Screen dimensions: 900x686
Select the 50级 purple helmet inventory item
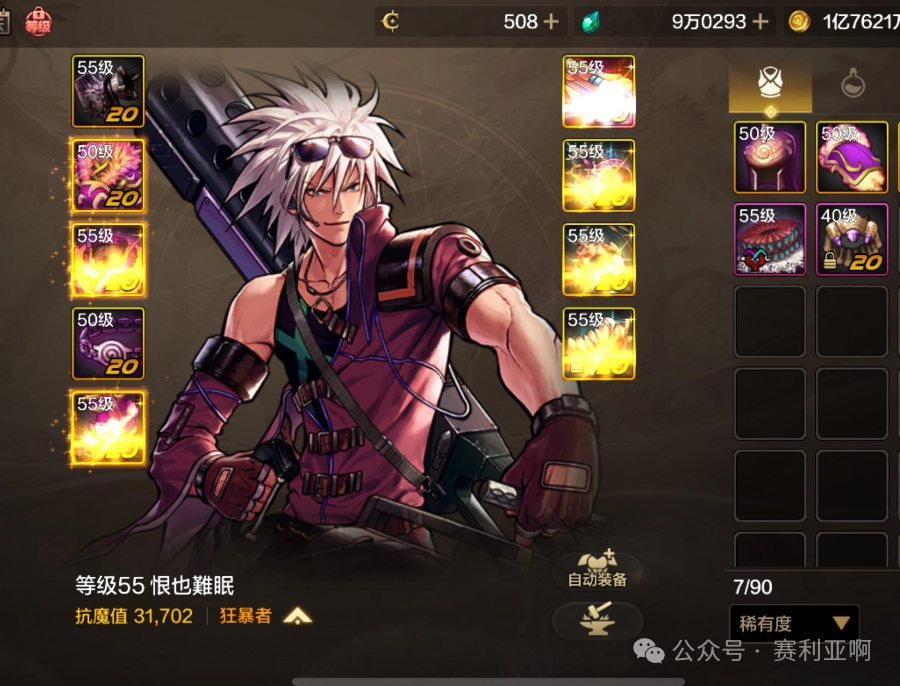[770, 157]
